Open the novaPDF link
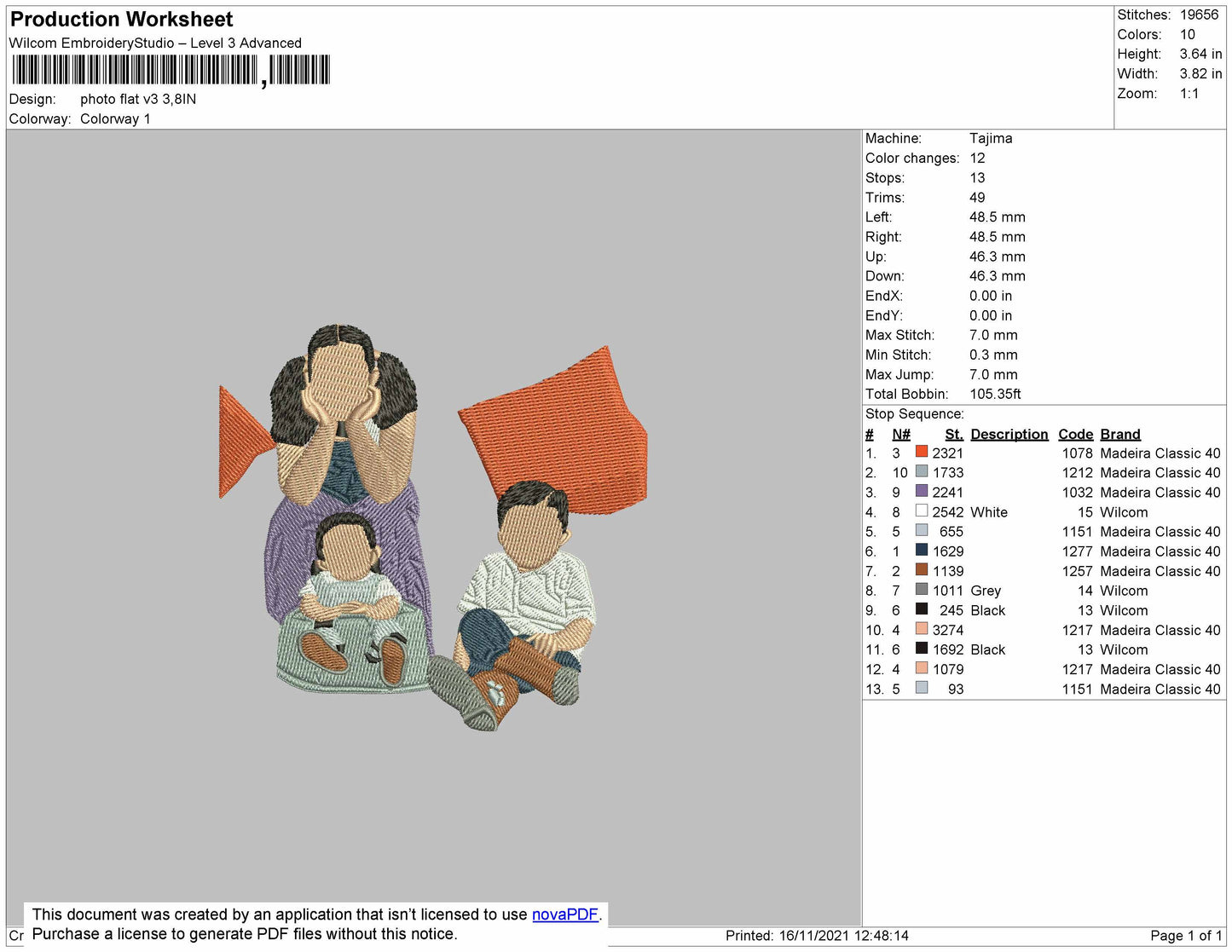Viewport: 1232px width, 952px height. click(564, 914)
